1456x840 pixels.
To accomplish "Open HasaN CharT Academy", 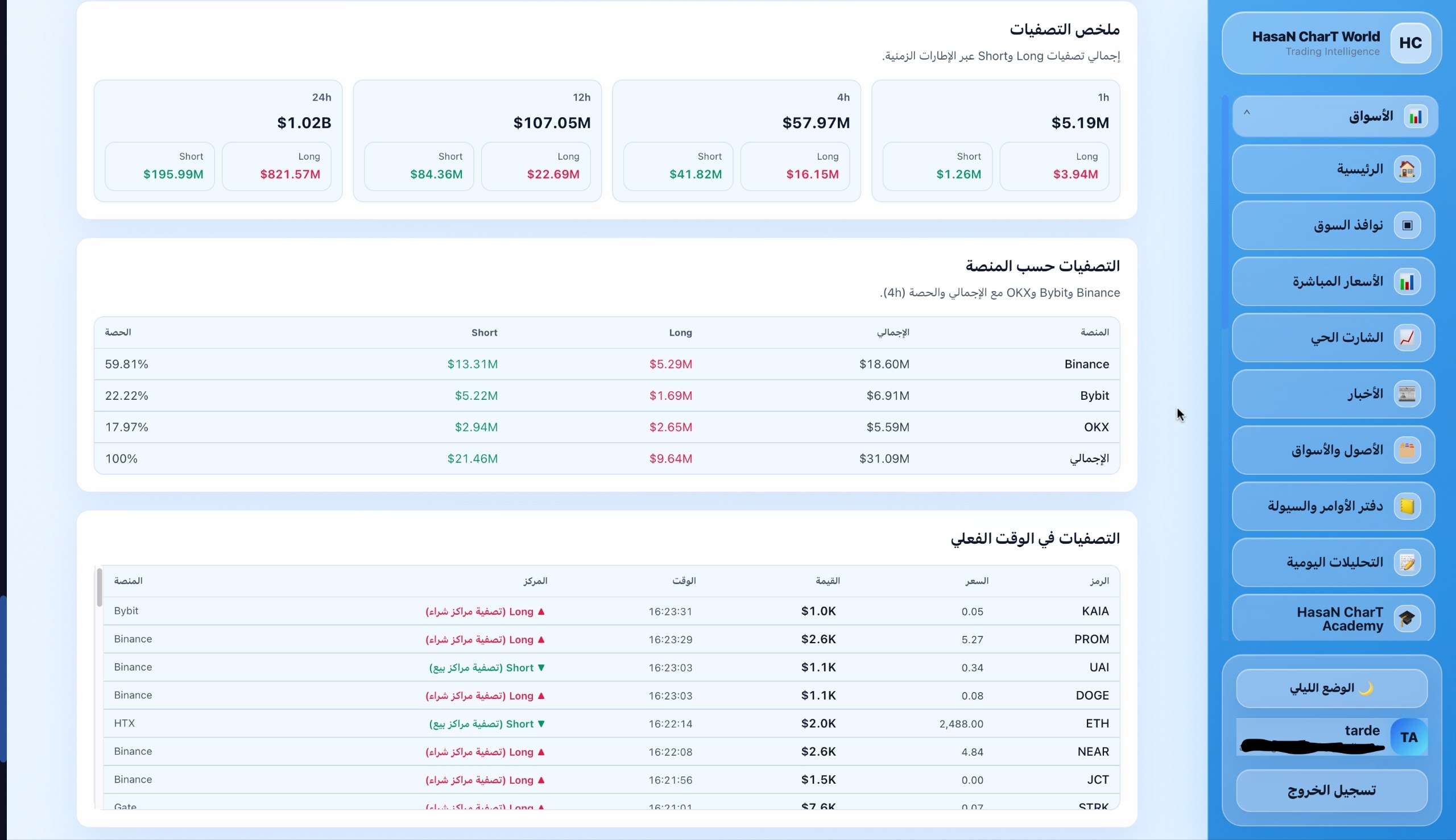I will pyautogui.click(x=1333, y=618).
